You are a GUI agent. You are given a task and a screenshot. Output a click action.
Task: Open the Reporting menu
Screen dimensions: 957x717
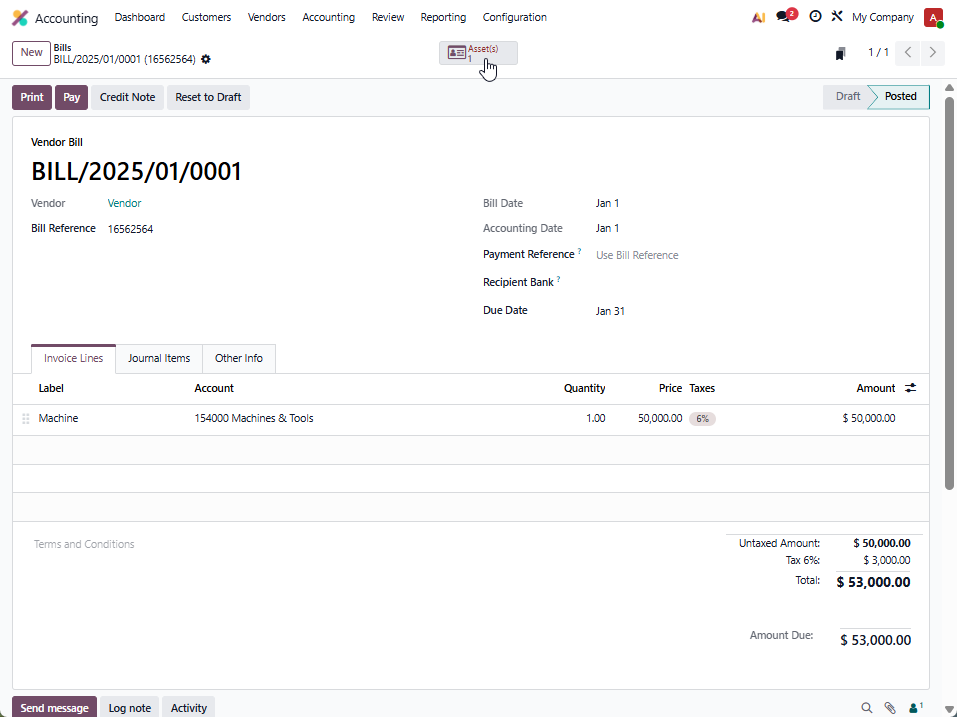click(443, 17)
